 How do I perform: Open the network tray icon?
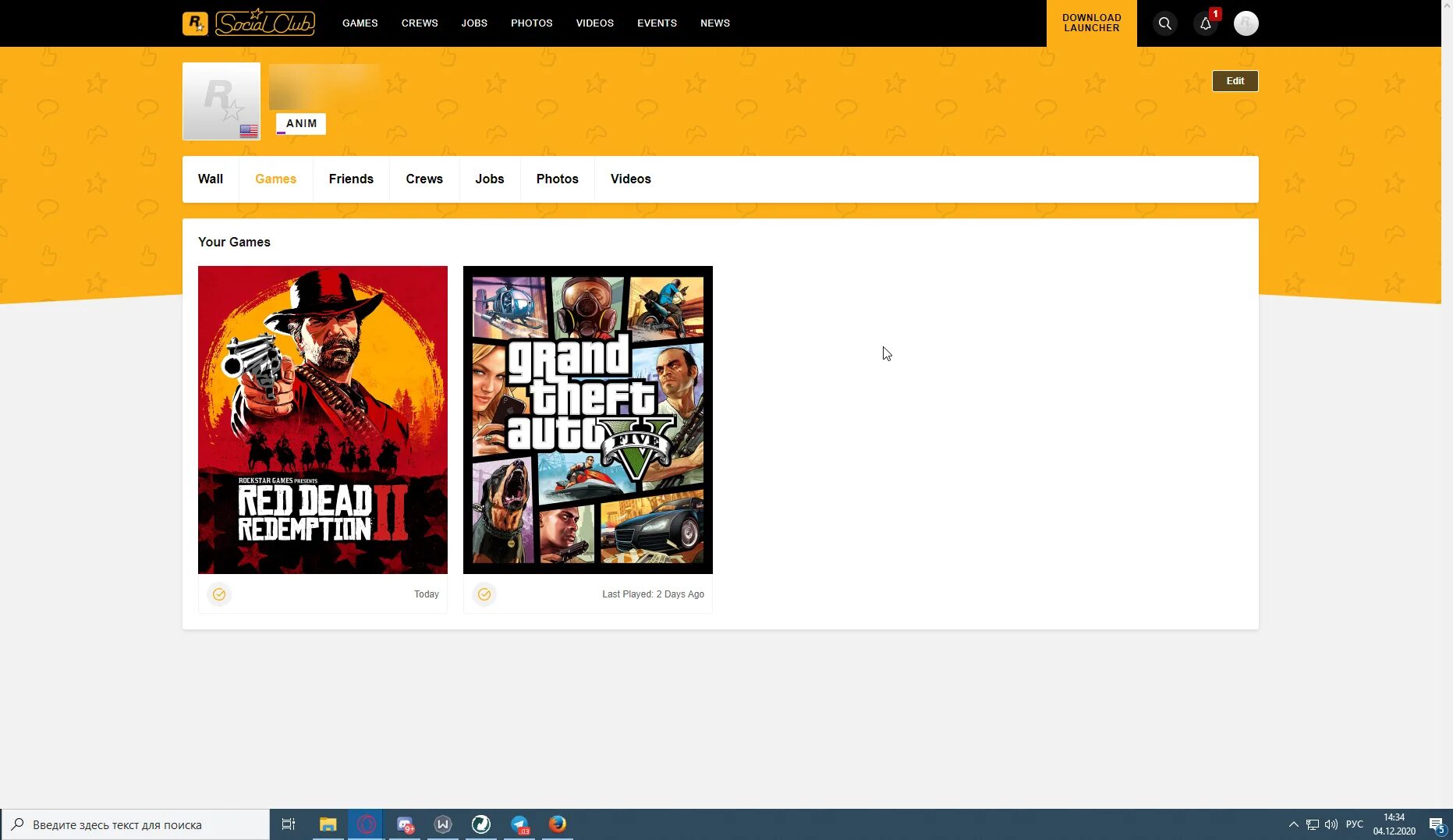pyautogui.click(x=1313, y=824)
